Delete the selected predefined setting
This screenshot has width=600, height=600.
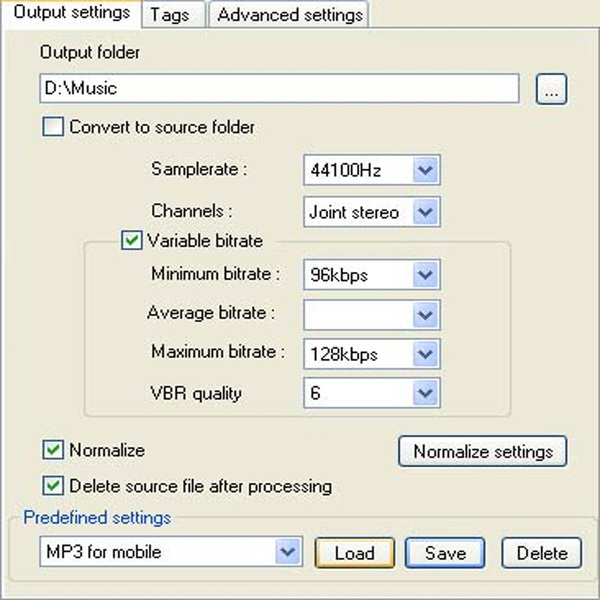[x=542, y=553]
